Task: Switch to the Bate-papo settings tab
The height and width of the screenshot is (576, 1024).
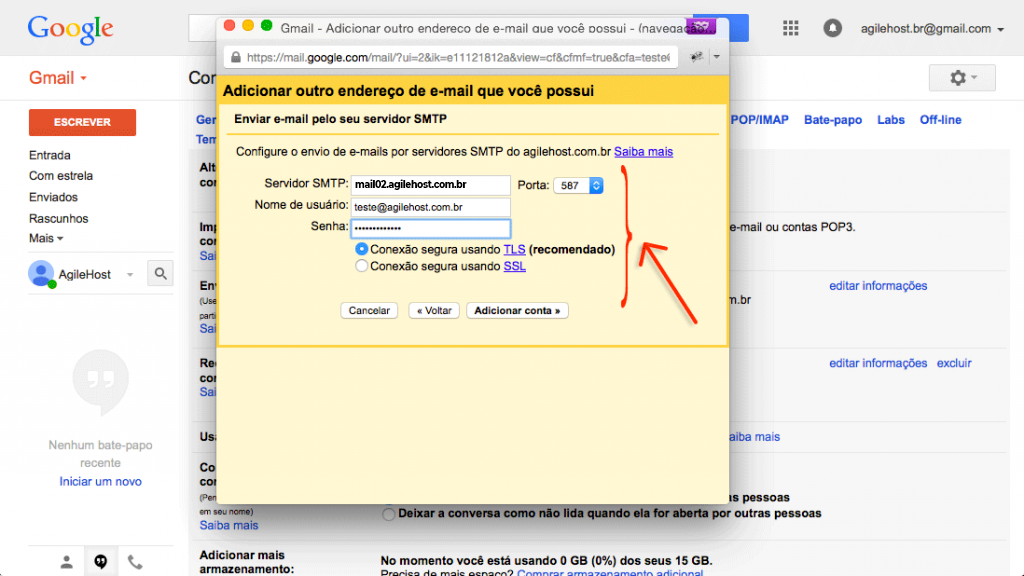Action: tap(833, 120)
